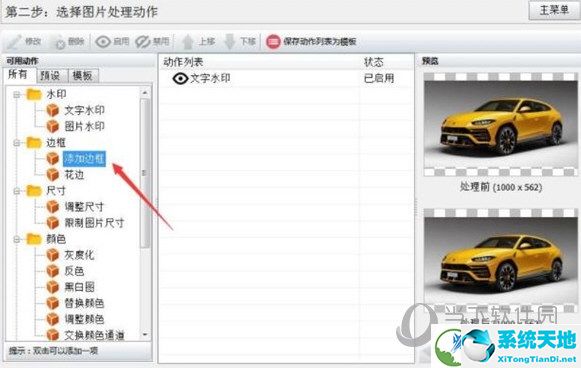Click the 限制图片尺寸 cube icon
The width and height of the screenshot is (581, 368).
53,222
